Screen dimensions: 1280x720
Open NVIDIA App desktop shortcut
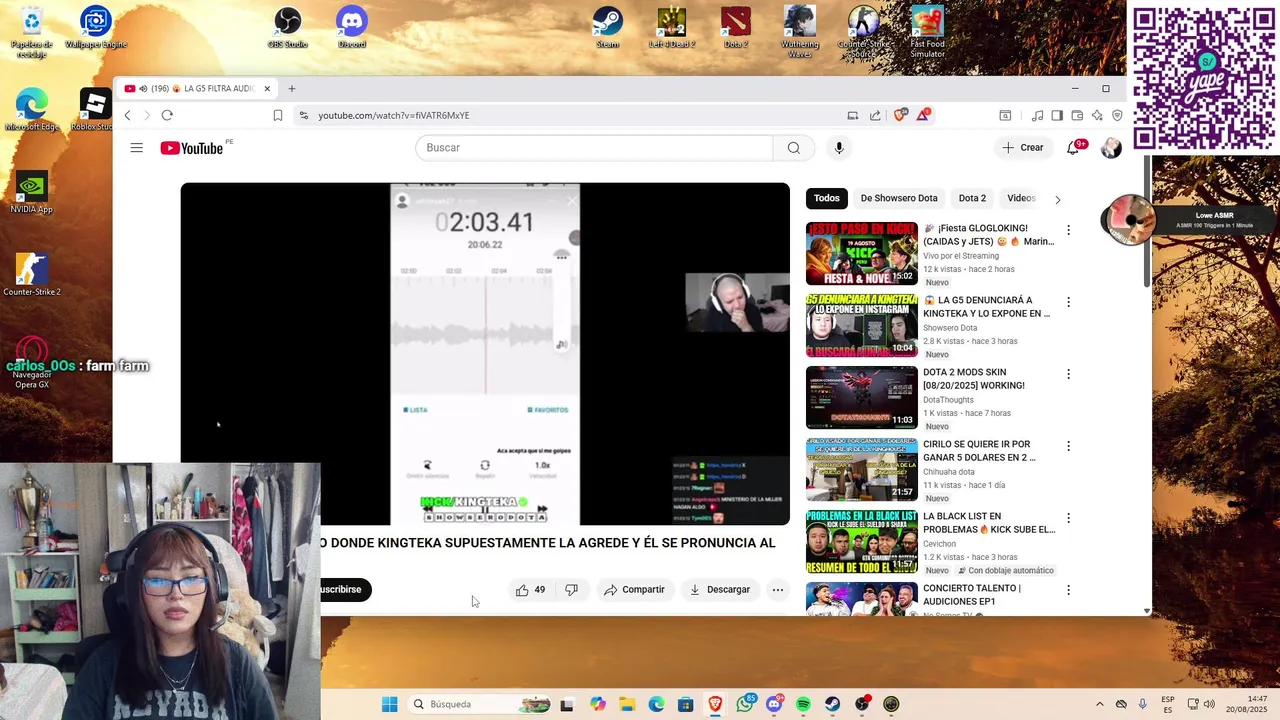click(x=32, y=193)
